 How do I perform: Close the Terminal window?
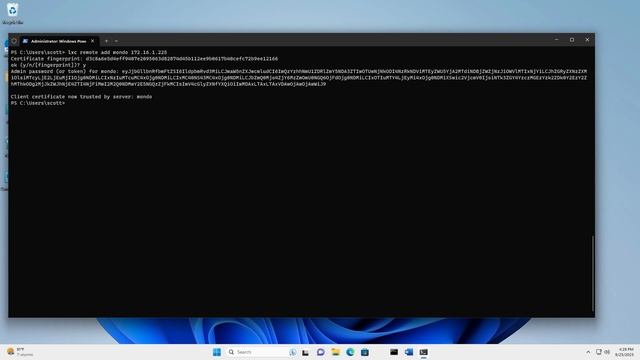click(587, 40)
